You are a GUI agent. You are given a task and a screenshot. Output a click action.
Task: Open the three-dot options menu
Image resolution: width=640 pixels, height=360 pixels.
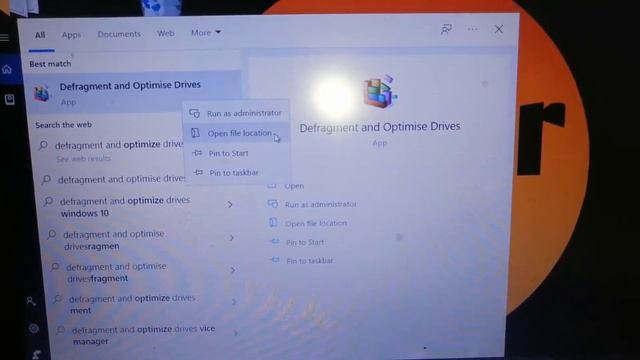pyautogui.click(x=472, y=29)
